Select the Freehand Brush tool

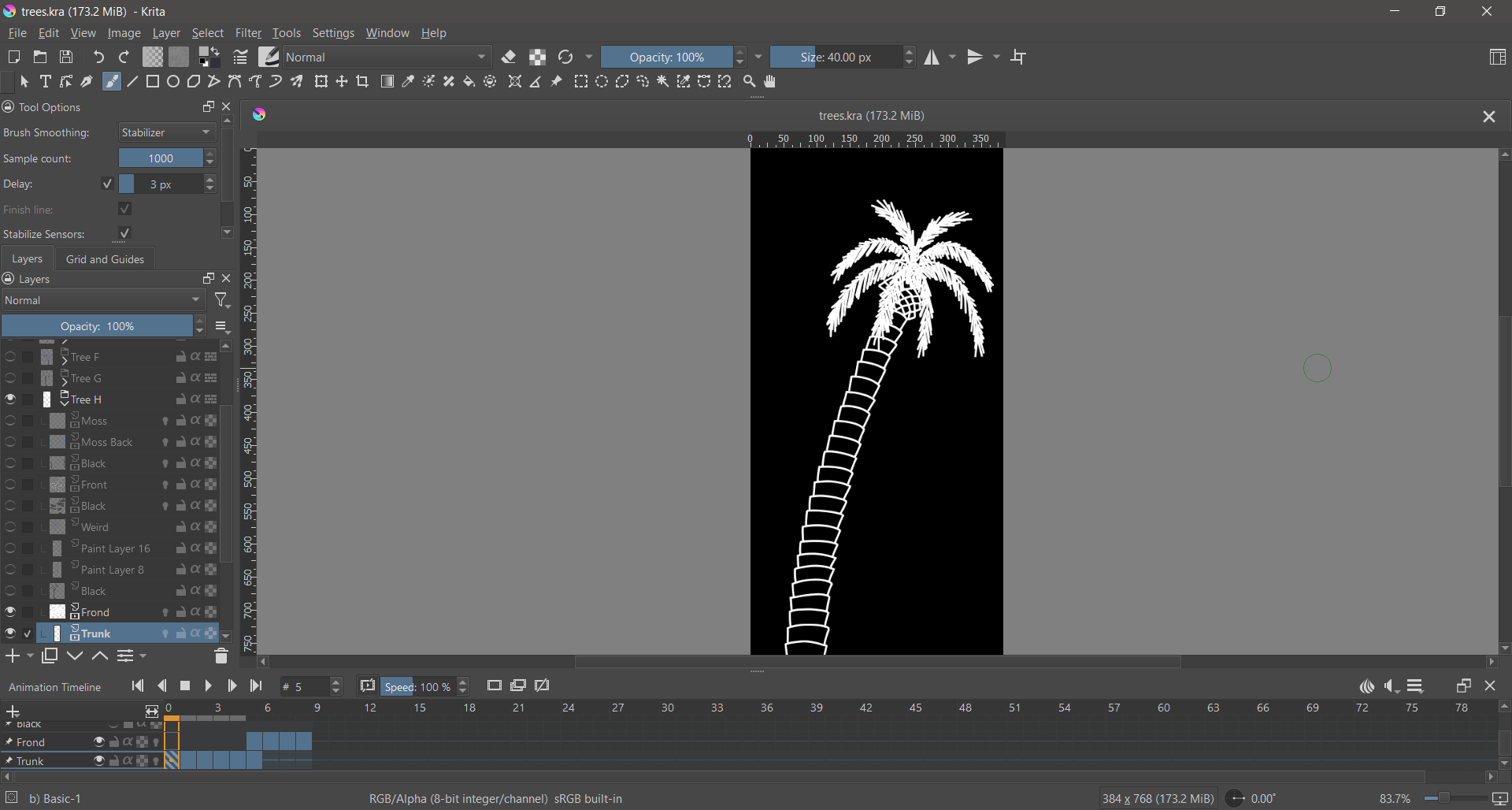(112, 82)
